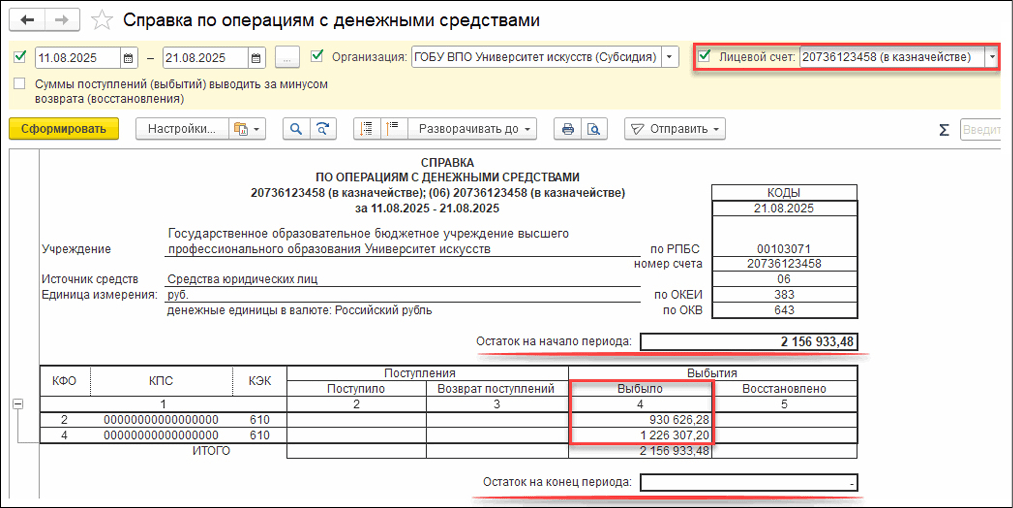Screen dimensions: 1013x508
Task: Click the sum (Σ) icon
Action: (x=943, y=129)
